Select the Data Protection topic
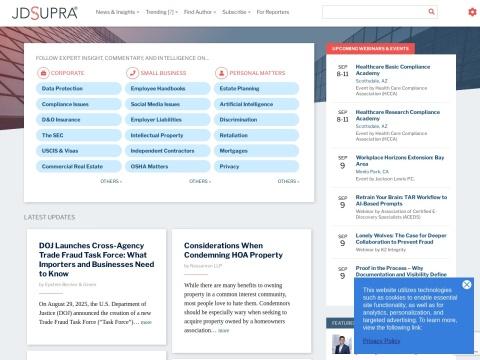The height and width of the screenshot is (360, 480). (79, 89)
